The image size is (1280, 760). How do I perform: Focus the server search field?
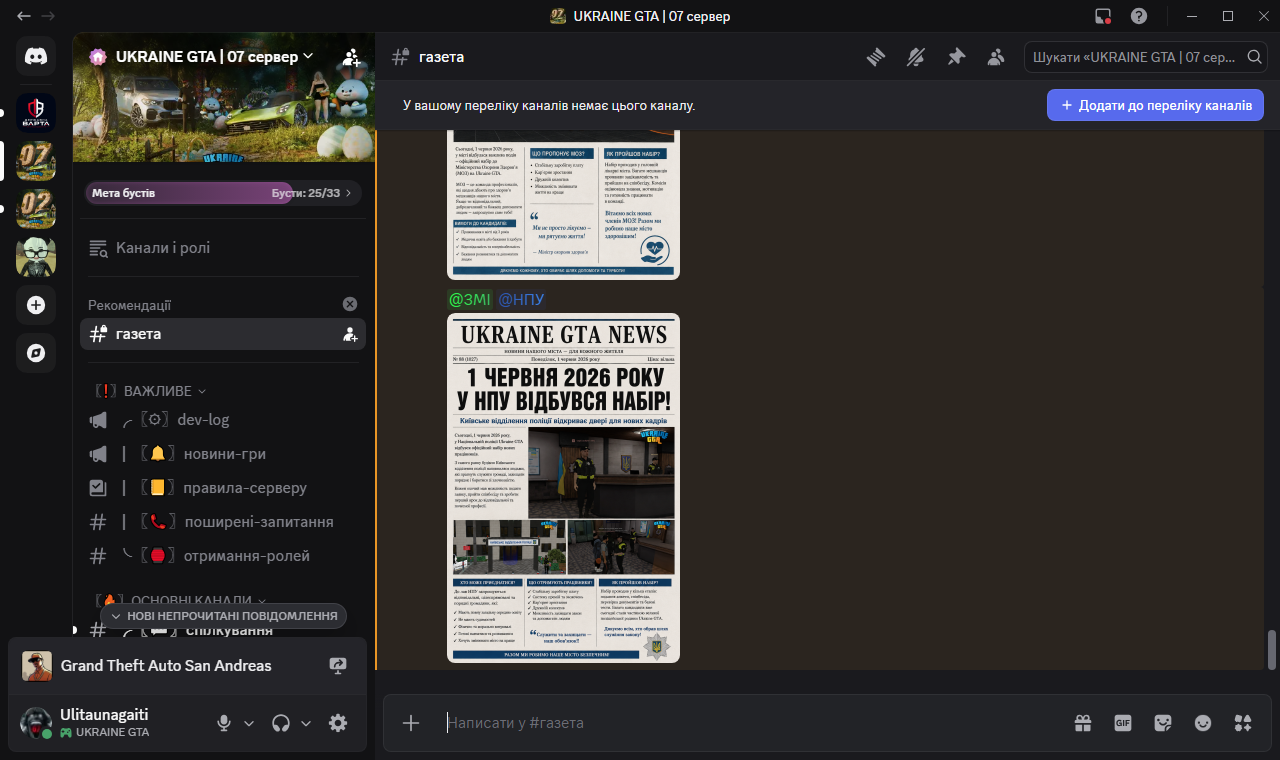(1146, 57)
